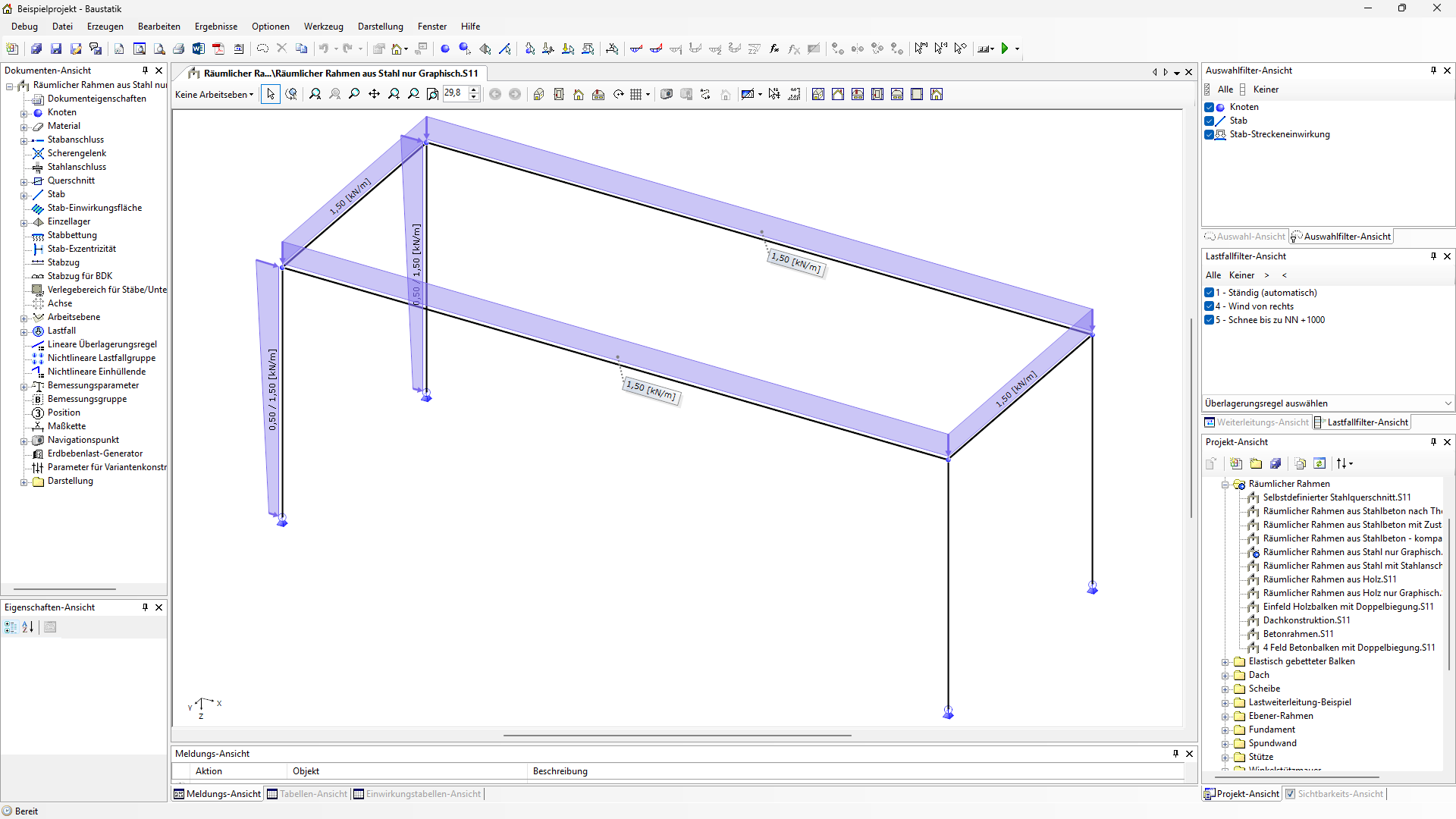Screen dimensions: 1456x819
Task: Select the pointer selection tool in the view toolbar
Action: click(271, 94)
